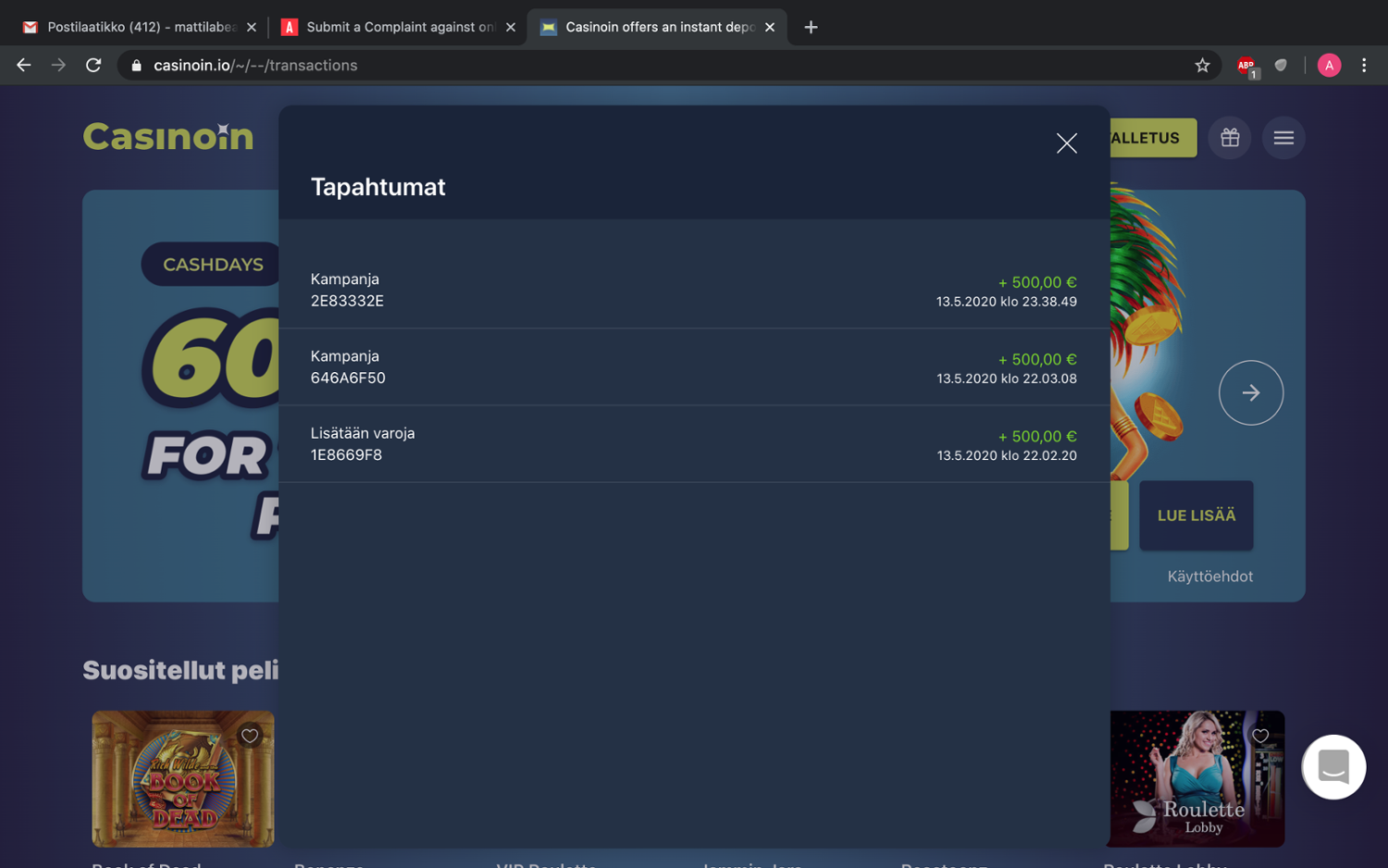Favorite the Book of Dead game
Screen dimensions: 1388x868
(x=250, y=736)
